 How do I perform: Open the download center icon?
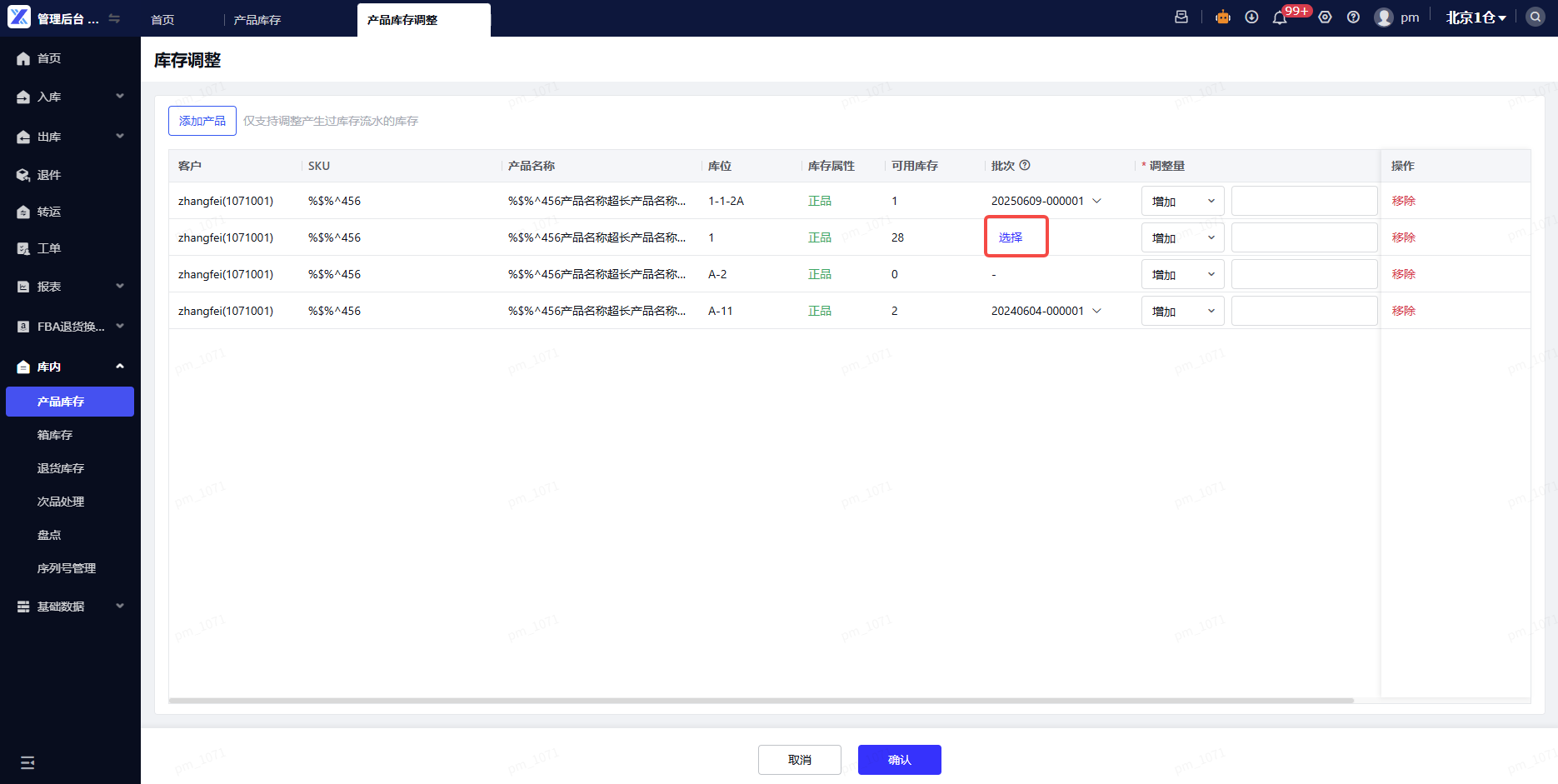tap(1251, 17)
